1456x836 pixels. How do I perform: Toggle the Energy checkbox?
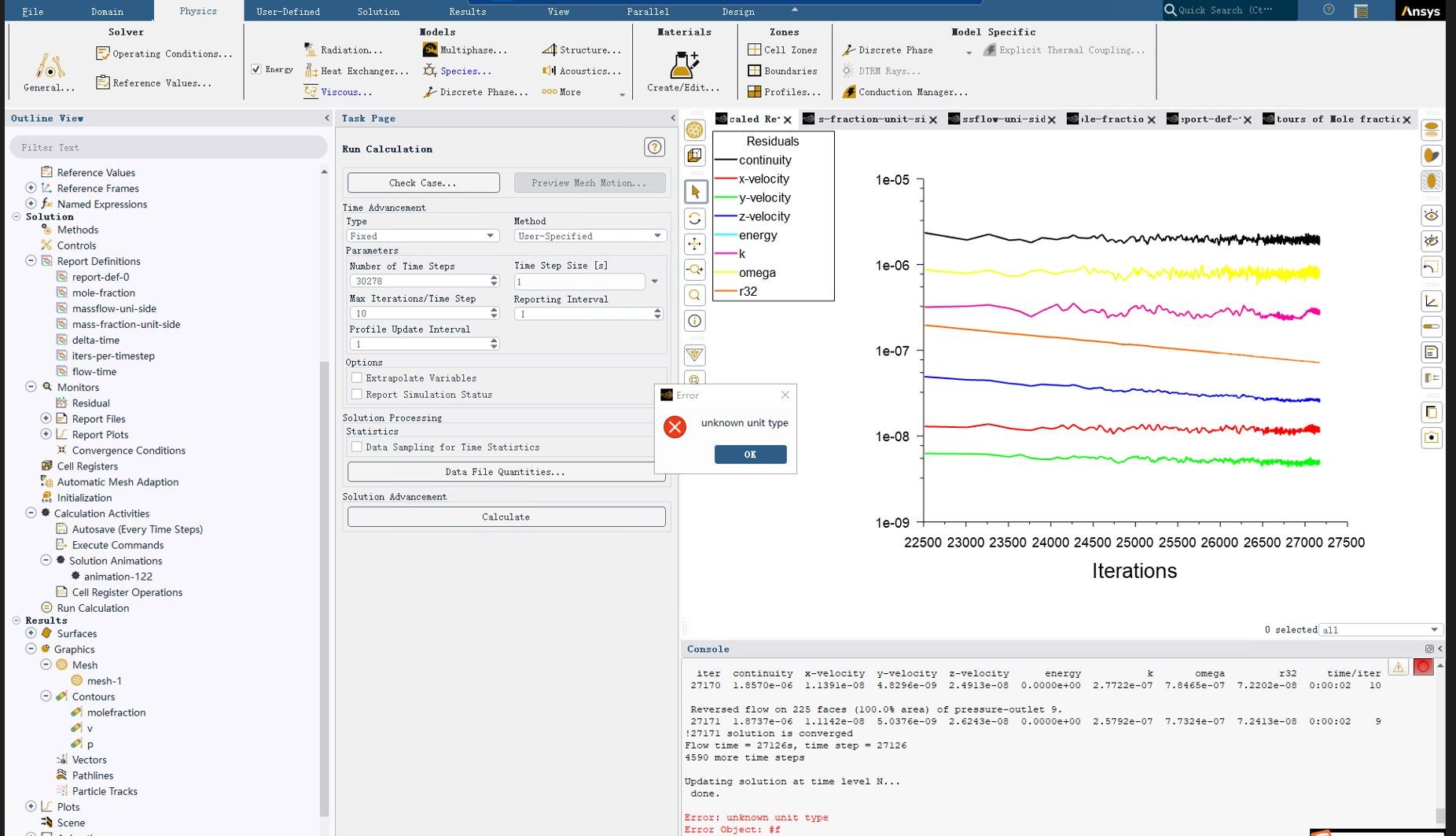(256, 69)
